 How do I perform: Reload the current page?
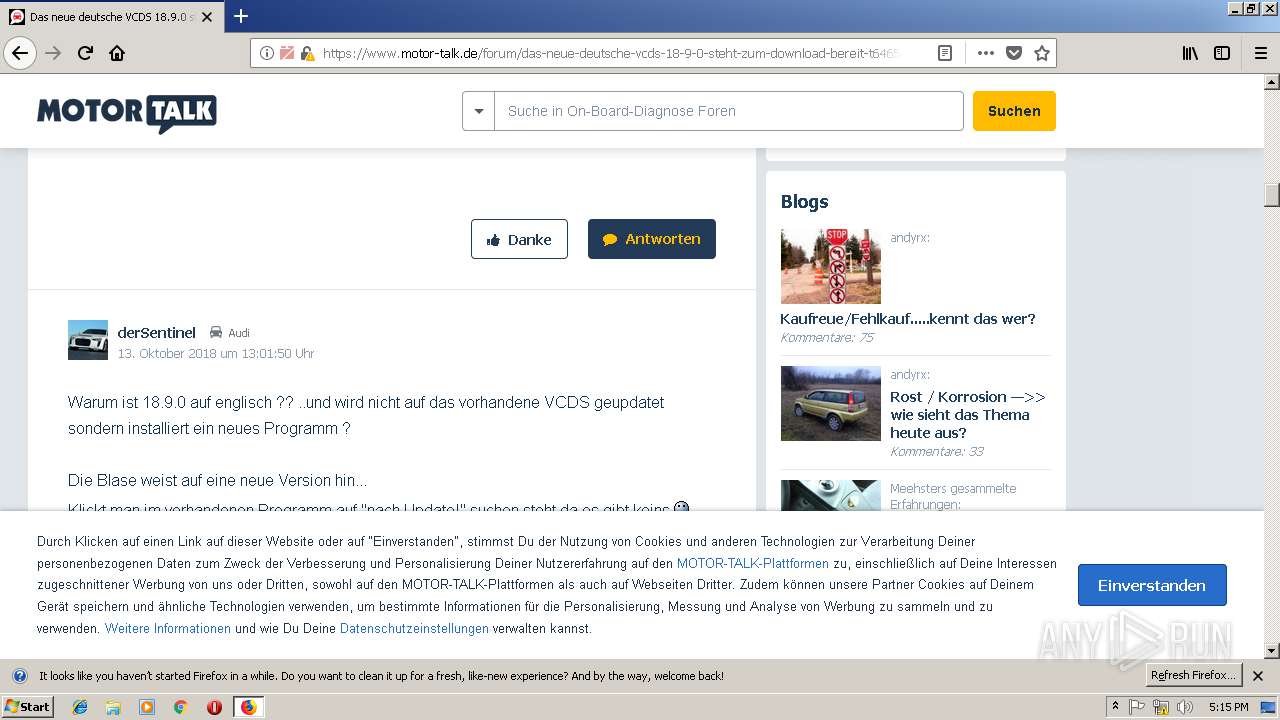tap(86, 53)
